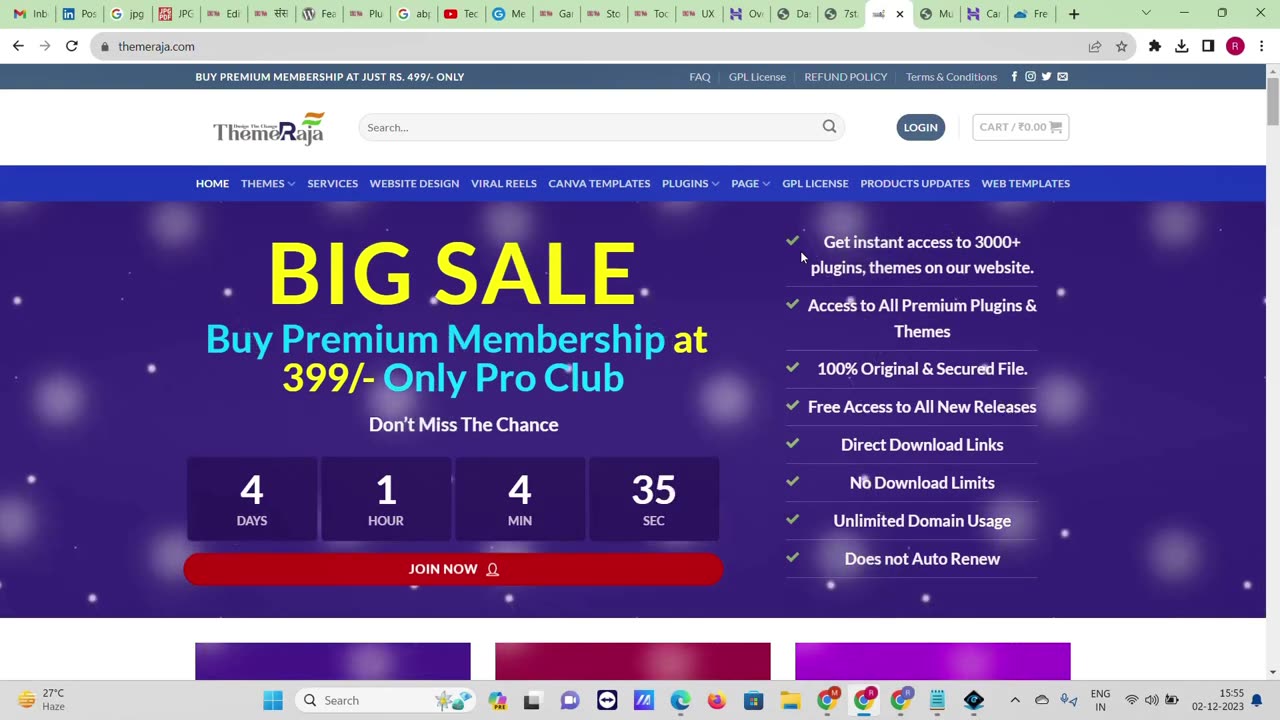Image resolution: width=1280 pixels, height=720 pixels.
Task: Click the 'BUY PREMIUM MEMBERSHIP AT JUST RS. 499/- ONLY' text
Action: [x=330, y=77]
